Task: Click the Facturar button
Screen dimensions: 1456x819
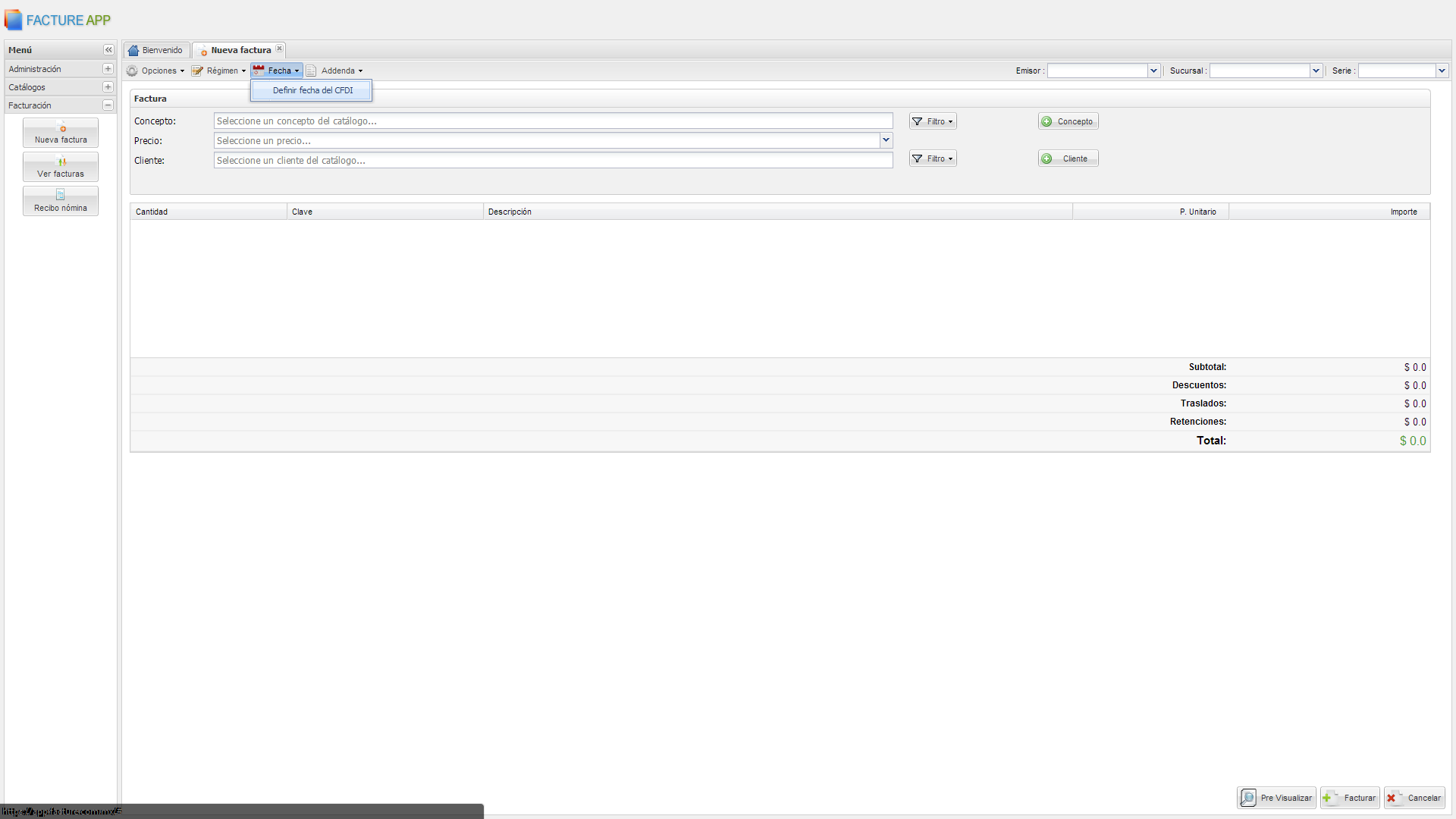Action: 1350,798
